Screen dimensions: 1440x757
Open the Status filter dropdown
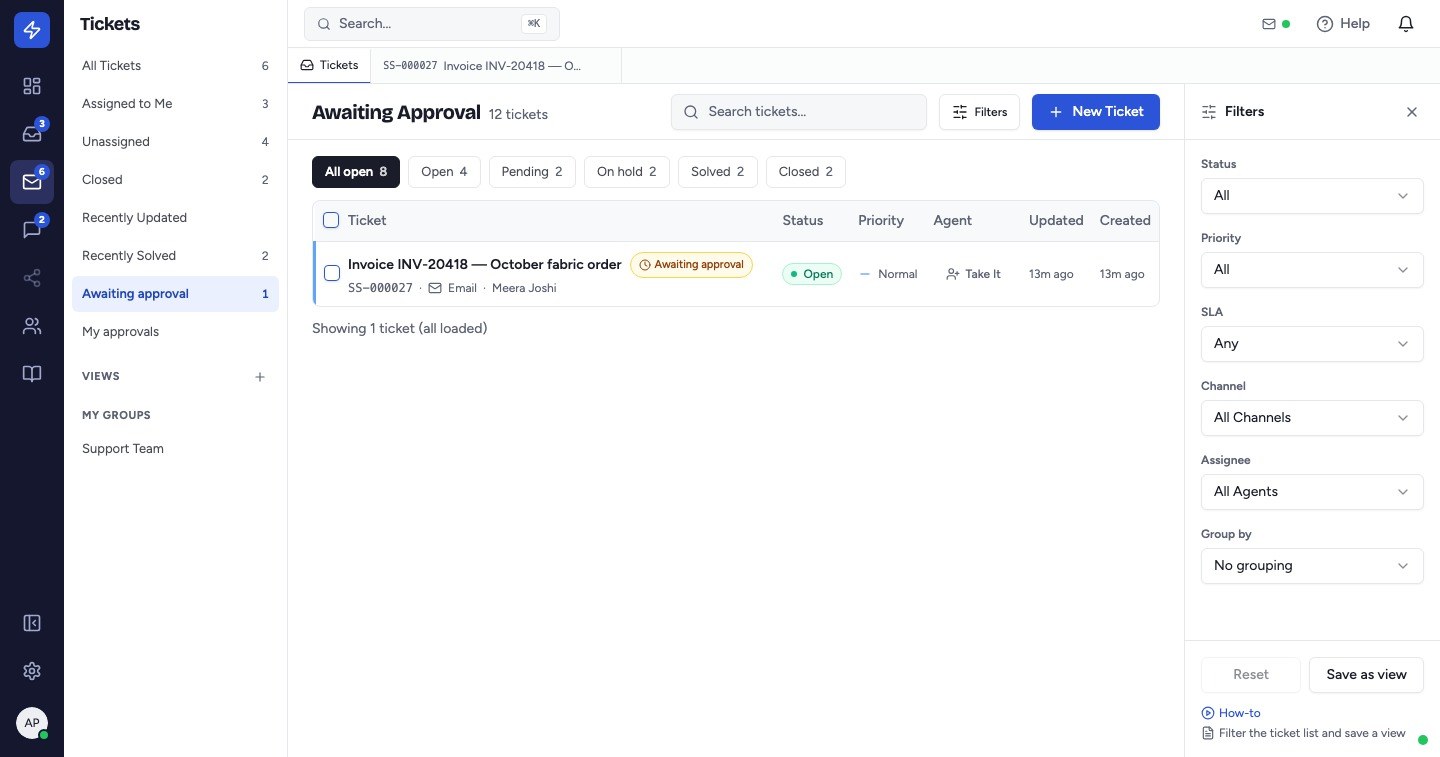tap(1312, 196)
